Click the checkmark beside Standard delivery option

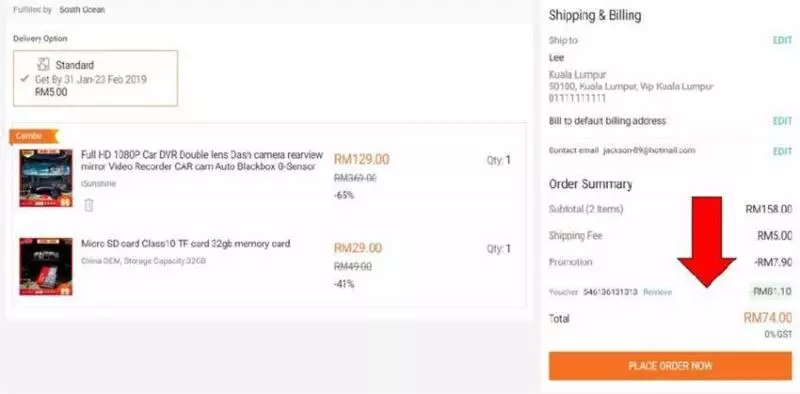coord(24,79)
